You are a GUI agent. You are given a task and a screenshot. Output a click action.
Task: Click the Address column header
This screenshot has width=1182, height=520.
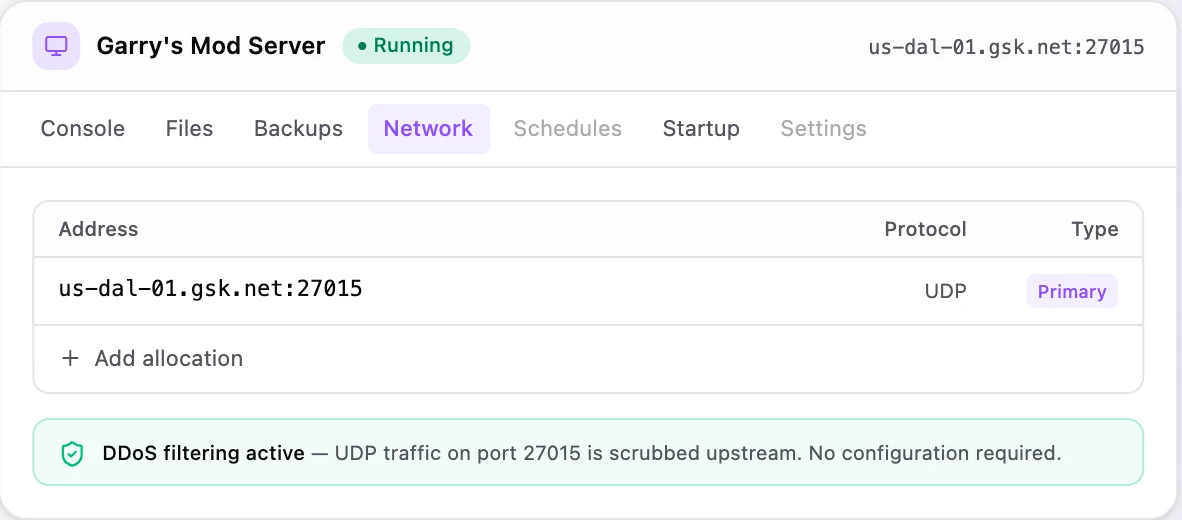(x=99, y=229)
